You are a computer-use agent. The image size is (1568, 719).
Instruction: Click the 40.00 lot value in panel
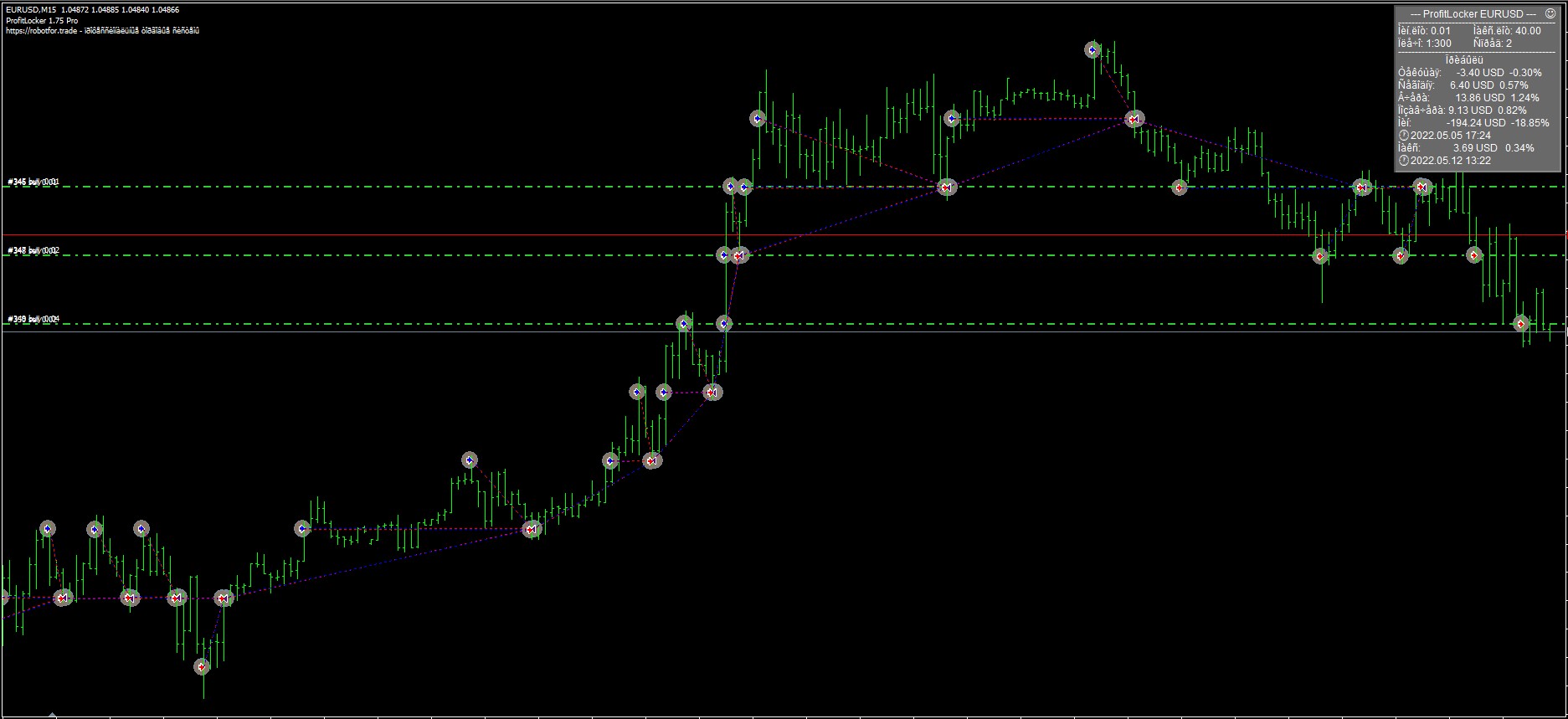[x=1528, y=31]
